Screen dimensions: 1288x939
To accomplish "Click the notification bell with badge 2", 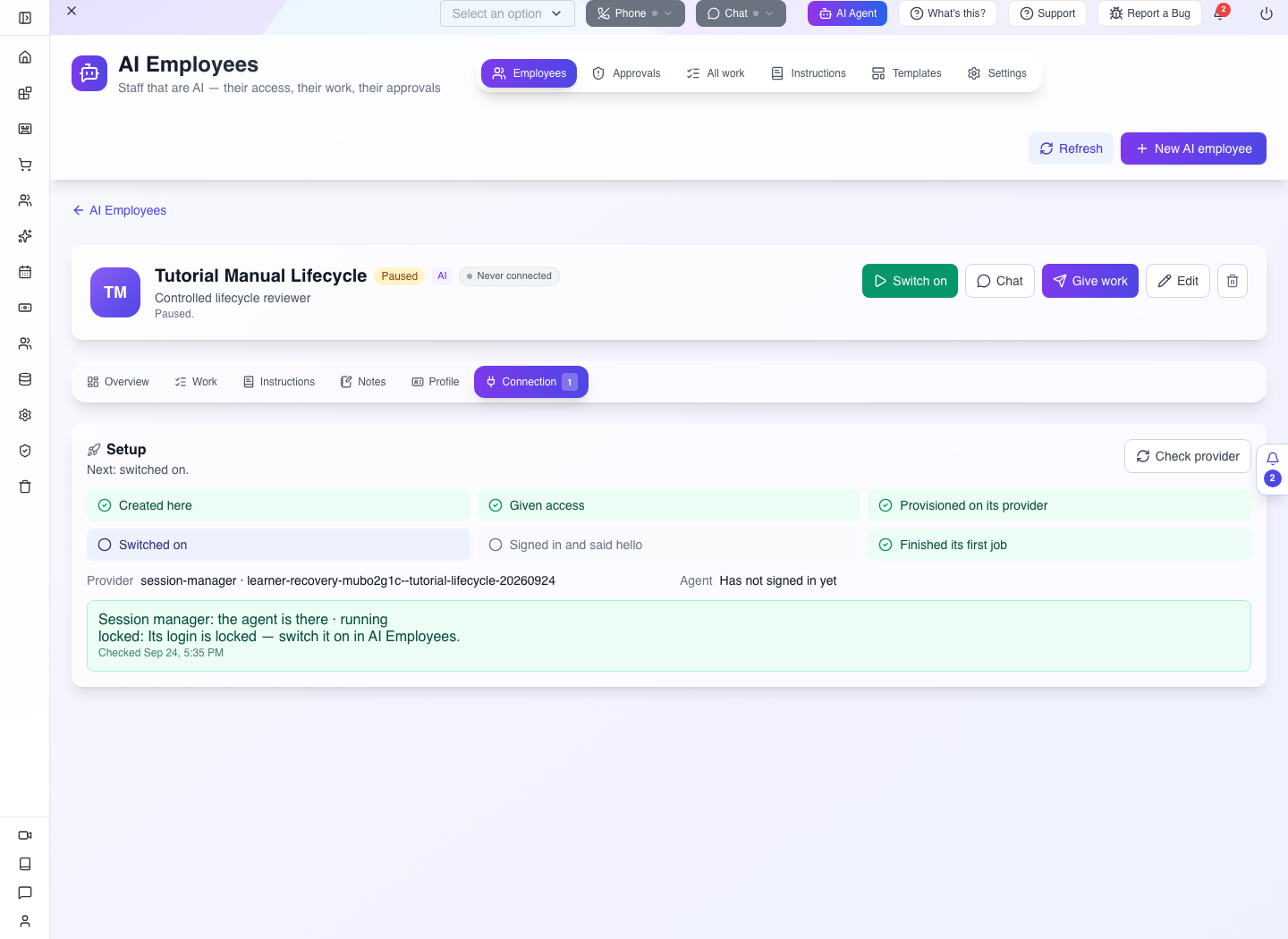I will coord(1220,13).
